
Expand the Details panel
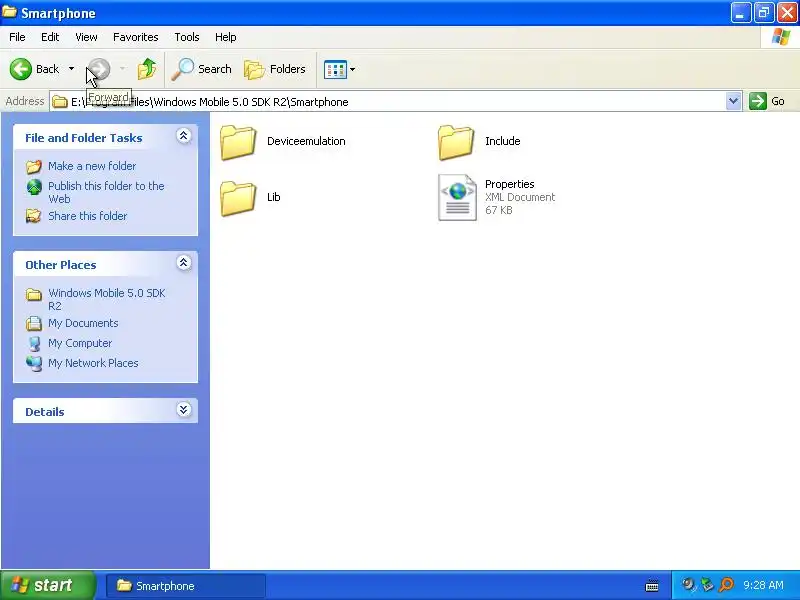(184, 410)
